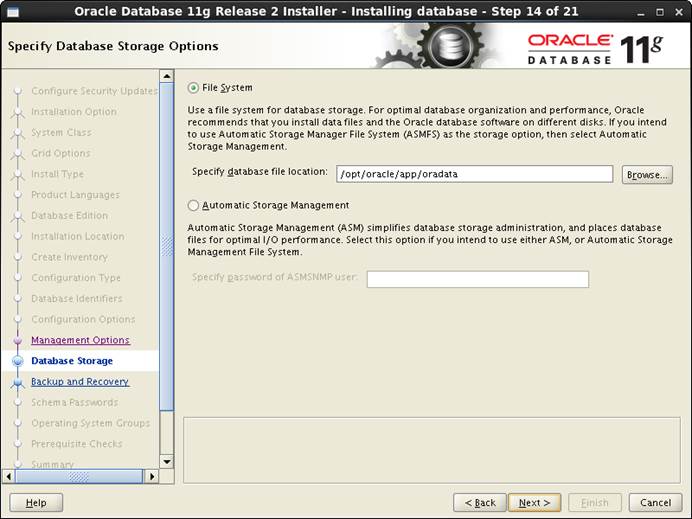692x519 pixels.
Task: Click the installer window menu icon
Action: pyautogui.click(x=13, y=12)
